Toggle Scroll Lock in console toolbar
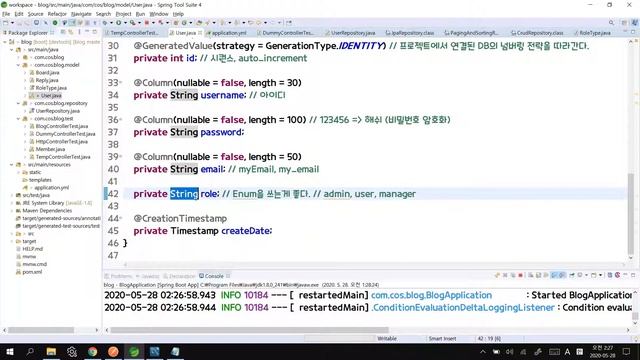The image size is (640, 360). point(538,276)
